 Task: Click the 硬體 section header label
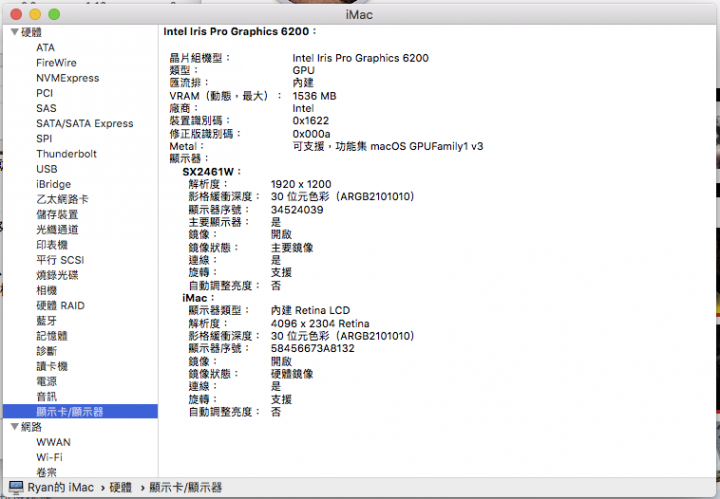[31, 32]
